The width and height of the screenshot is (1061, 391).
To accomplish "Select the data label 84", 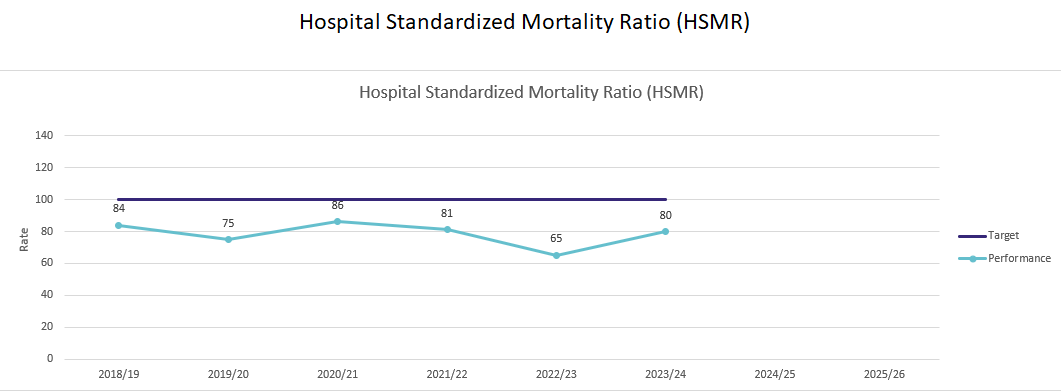I will (118, 208).
